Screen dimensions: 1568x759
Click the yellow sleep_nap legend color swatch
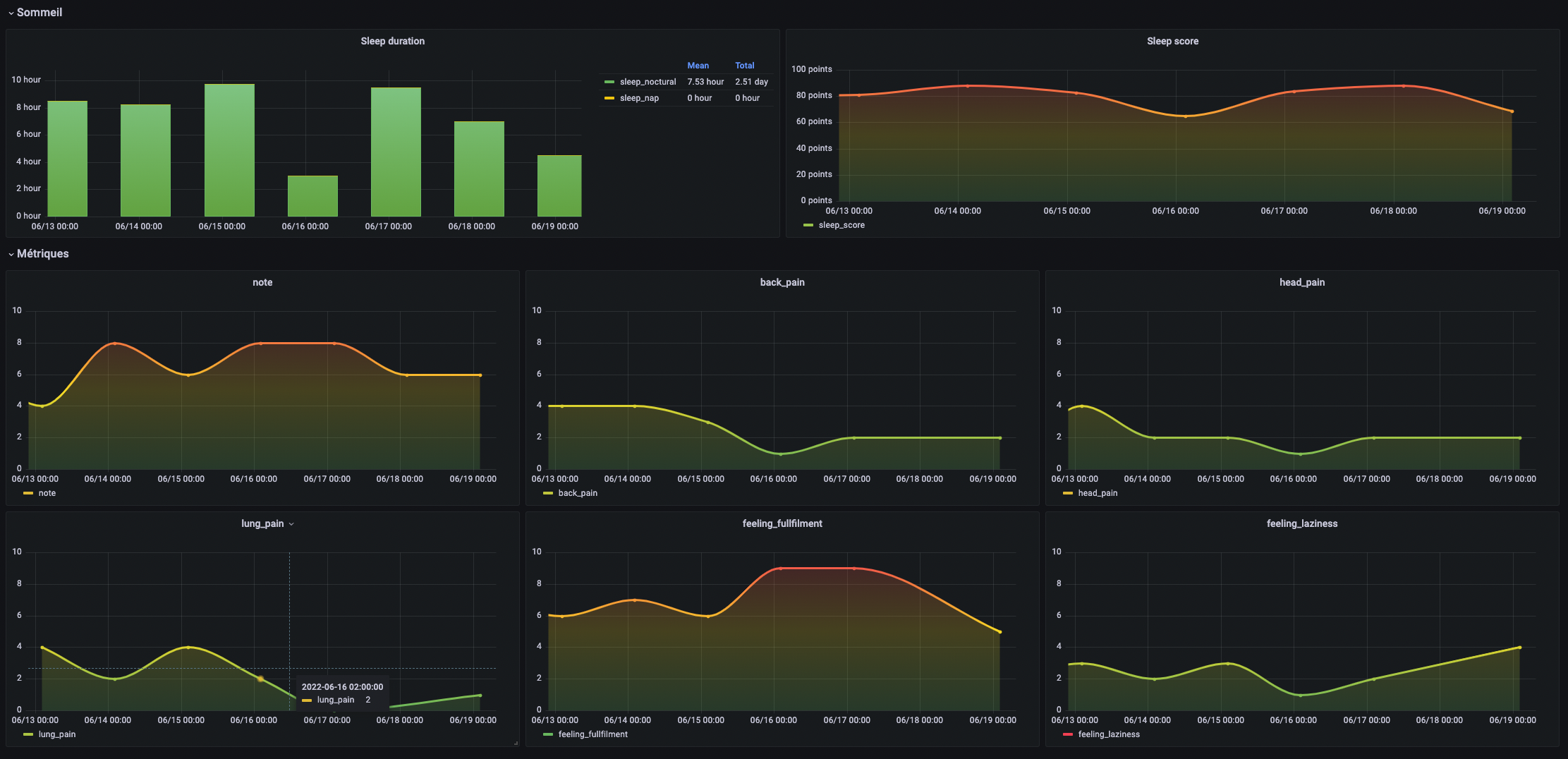609,98
